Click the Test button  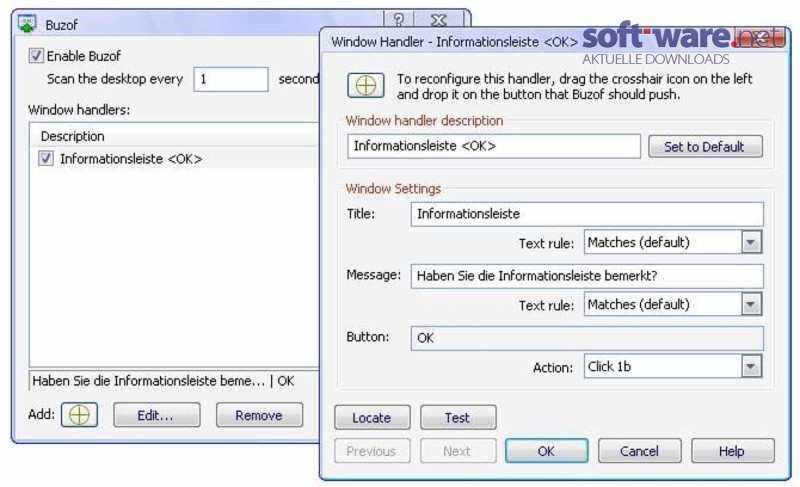(458, 418)
